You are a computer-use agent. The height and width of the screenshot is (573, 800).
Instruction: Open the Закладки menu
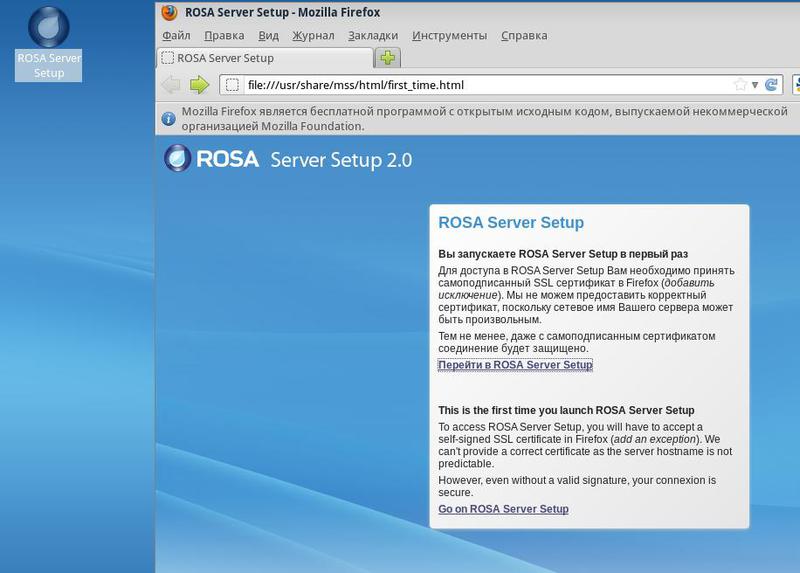373,35
